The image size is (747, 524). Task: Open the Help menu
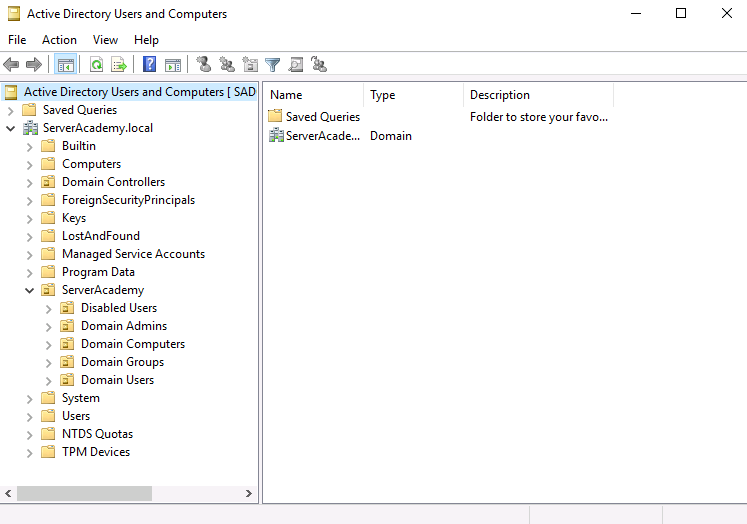point(146,40)
